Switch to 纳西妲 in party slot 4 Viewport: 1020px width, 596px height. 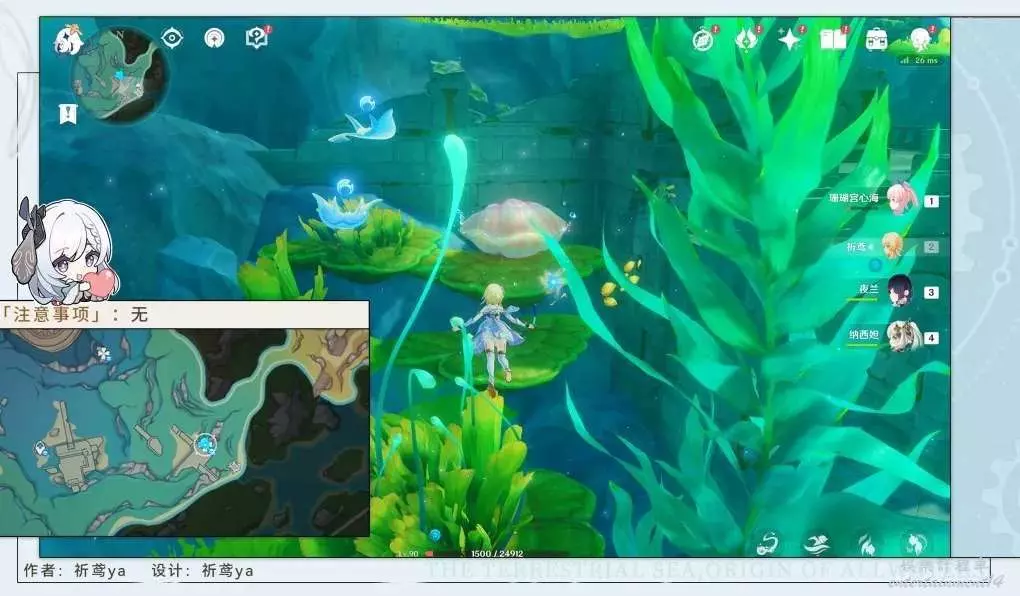click(899, 337)
